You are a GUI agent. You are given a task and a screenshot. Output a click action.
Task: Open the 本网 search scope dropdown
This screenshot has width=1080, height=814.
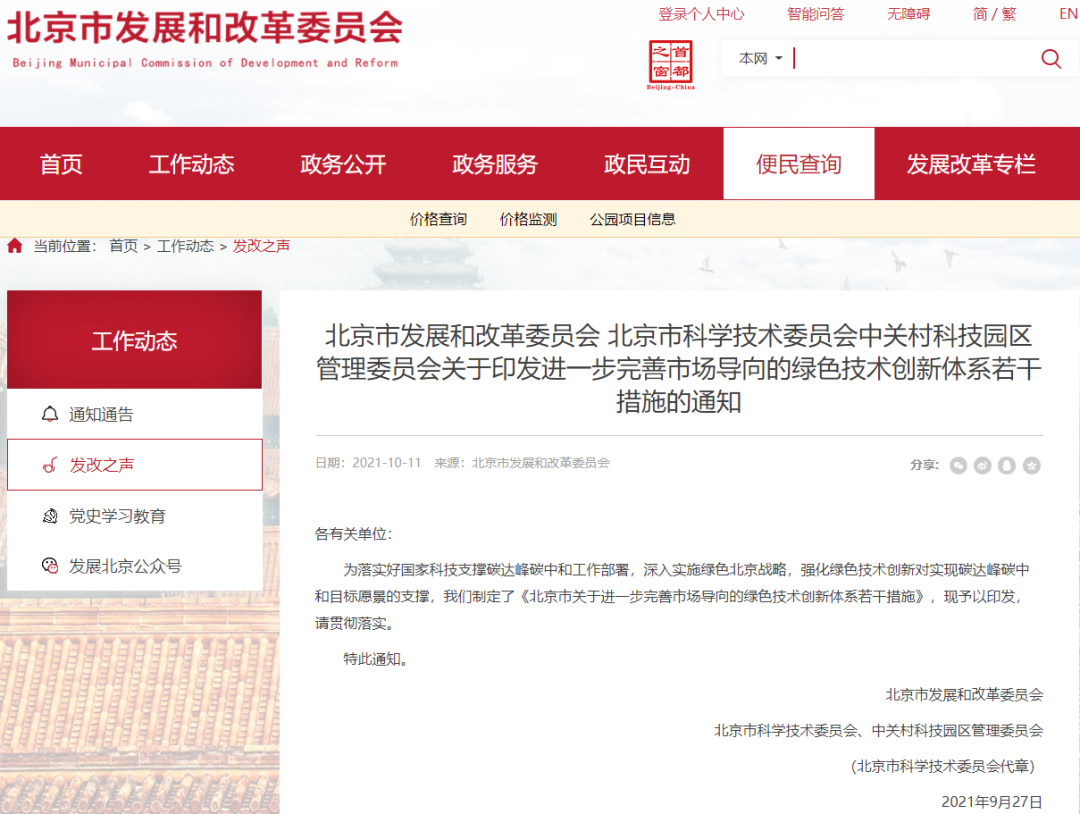pos(760,59)
